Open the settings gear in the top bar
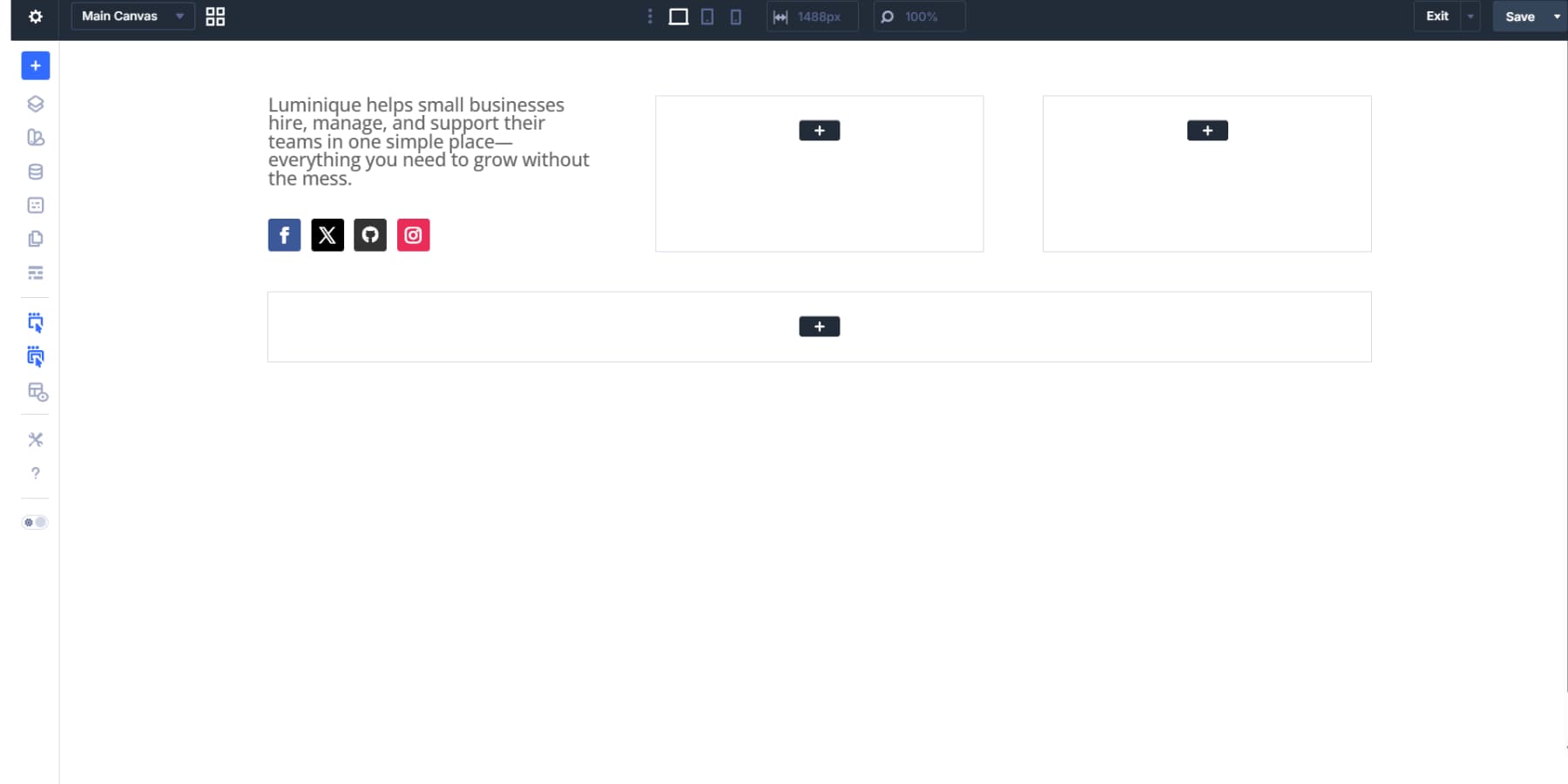Image resolution: width=1568 pixels, height=784 pixels. (35, 16)
